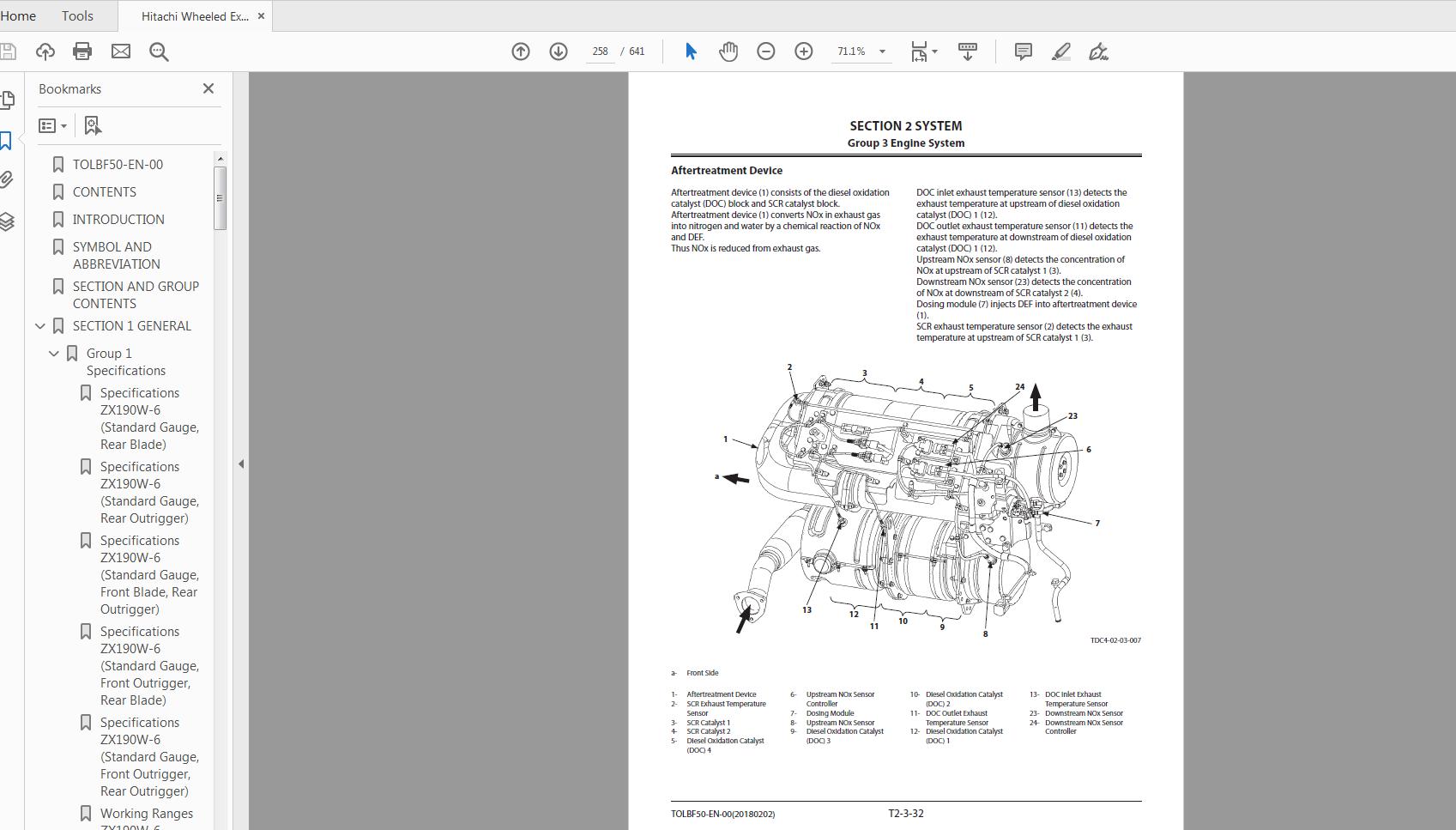Click the page number field

(x=601, y=51)
